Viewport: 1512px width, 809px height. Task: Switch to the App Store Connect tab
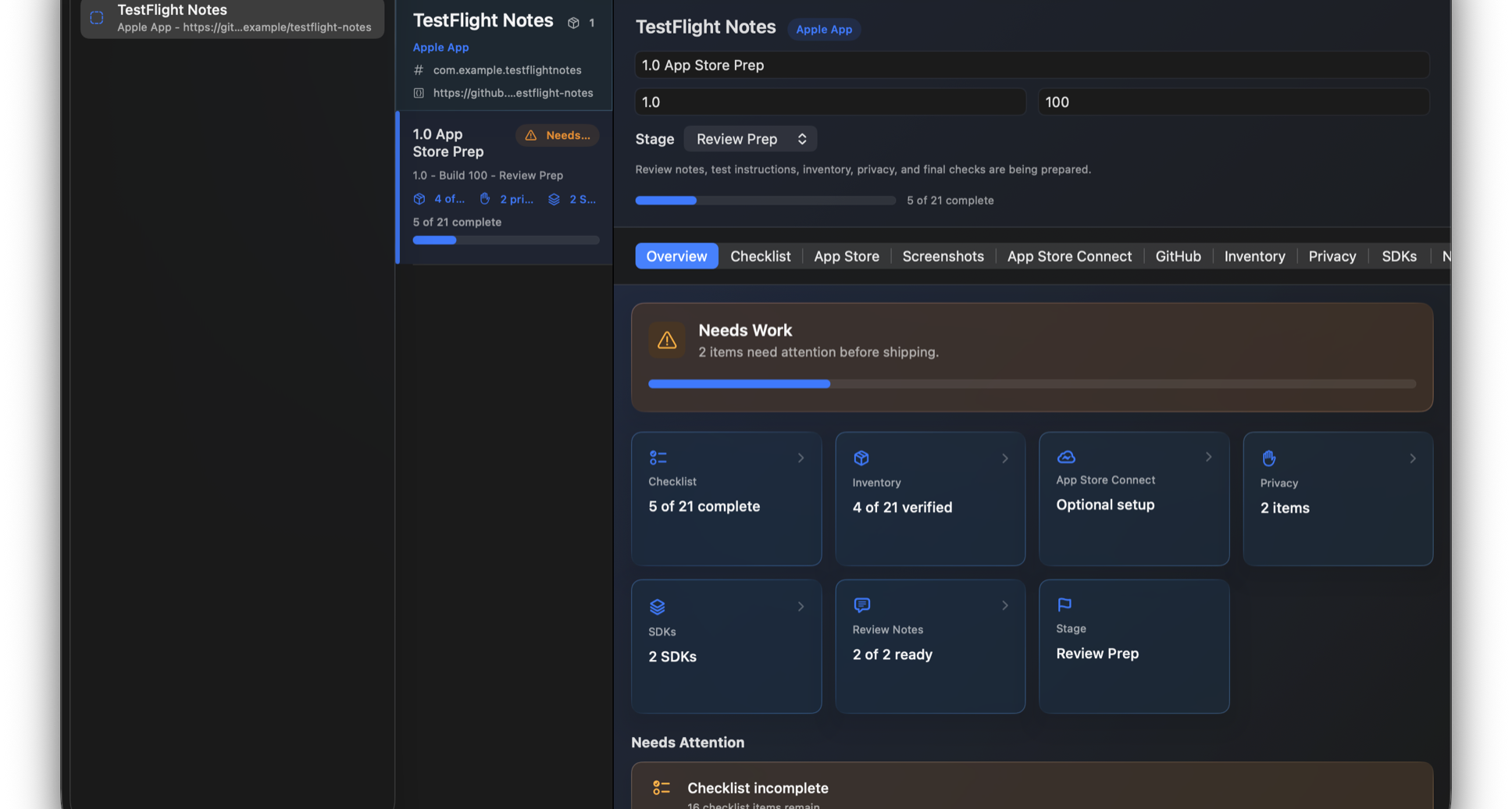click(x=1069, y=256)
